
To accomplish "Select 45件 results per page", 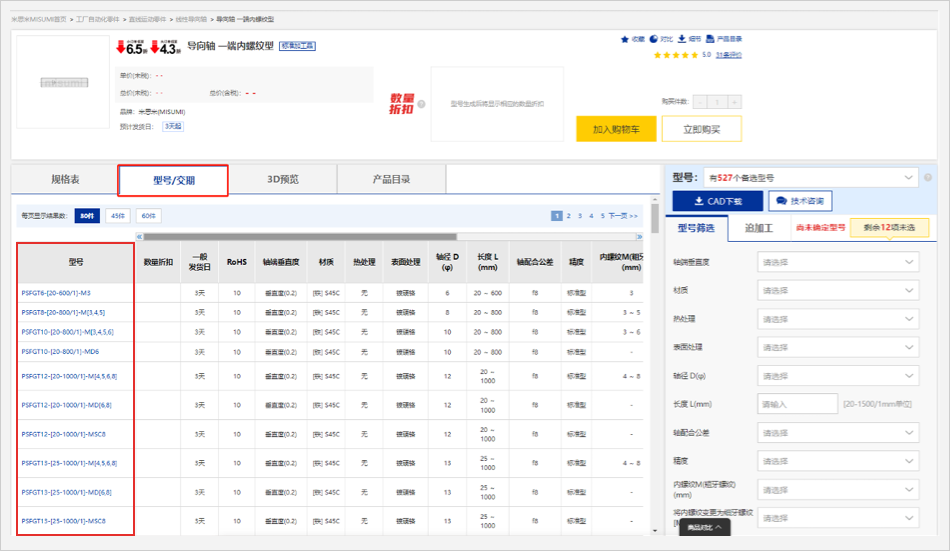I will (117, 215).
